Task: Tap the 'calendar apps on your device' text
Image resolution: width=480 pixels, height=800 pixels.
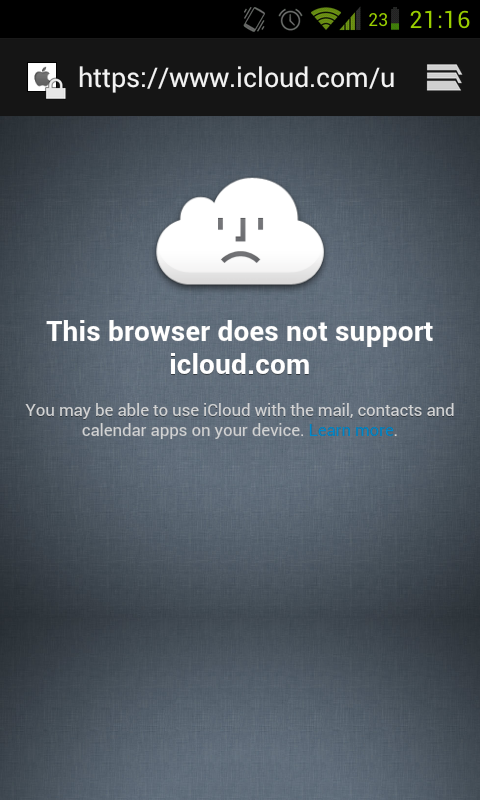Action: pos(193,431)
